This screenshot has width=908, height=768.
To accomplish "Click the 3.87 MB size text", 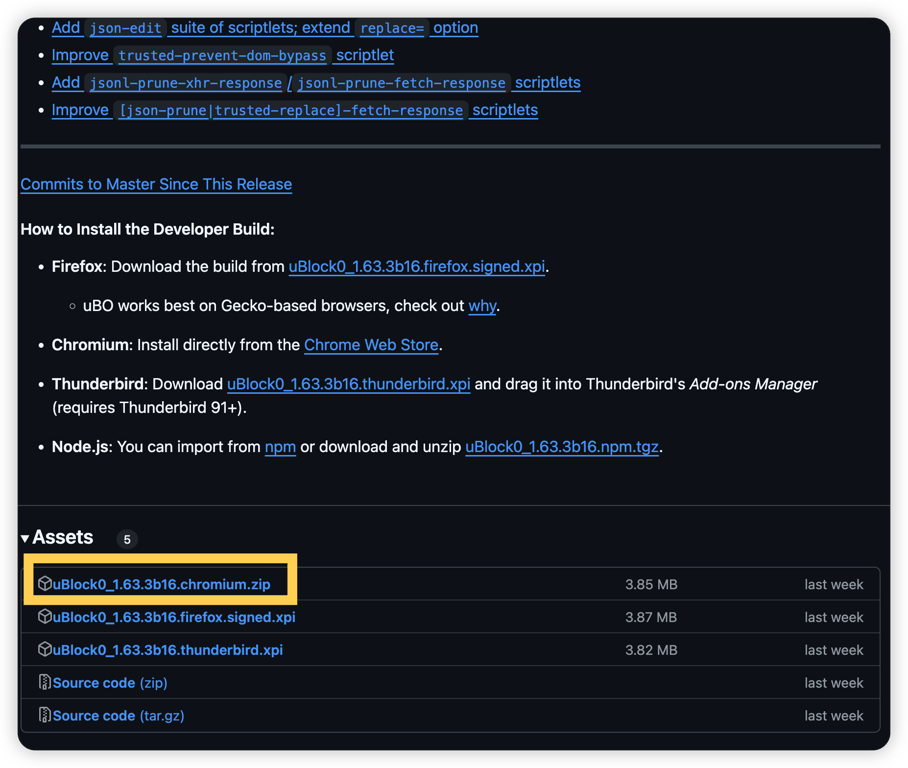I will pyautogui.click(x=651, y=617).
